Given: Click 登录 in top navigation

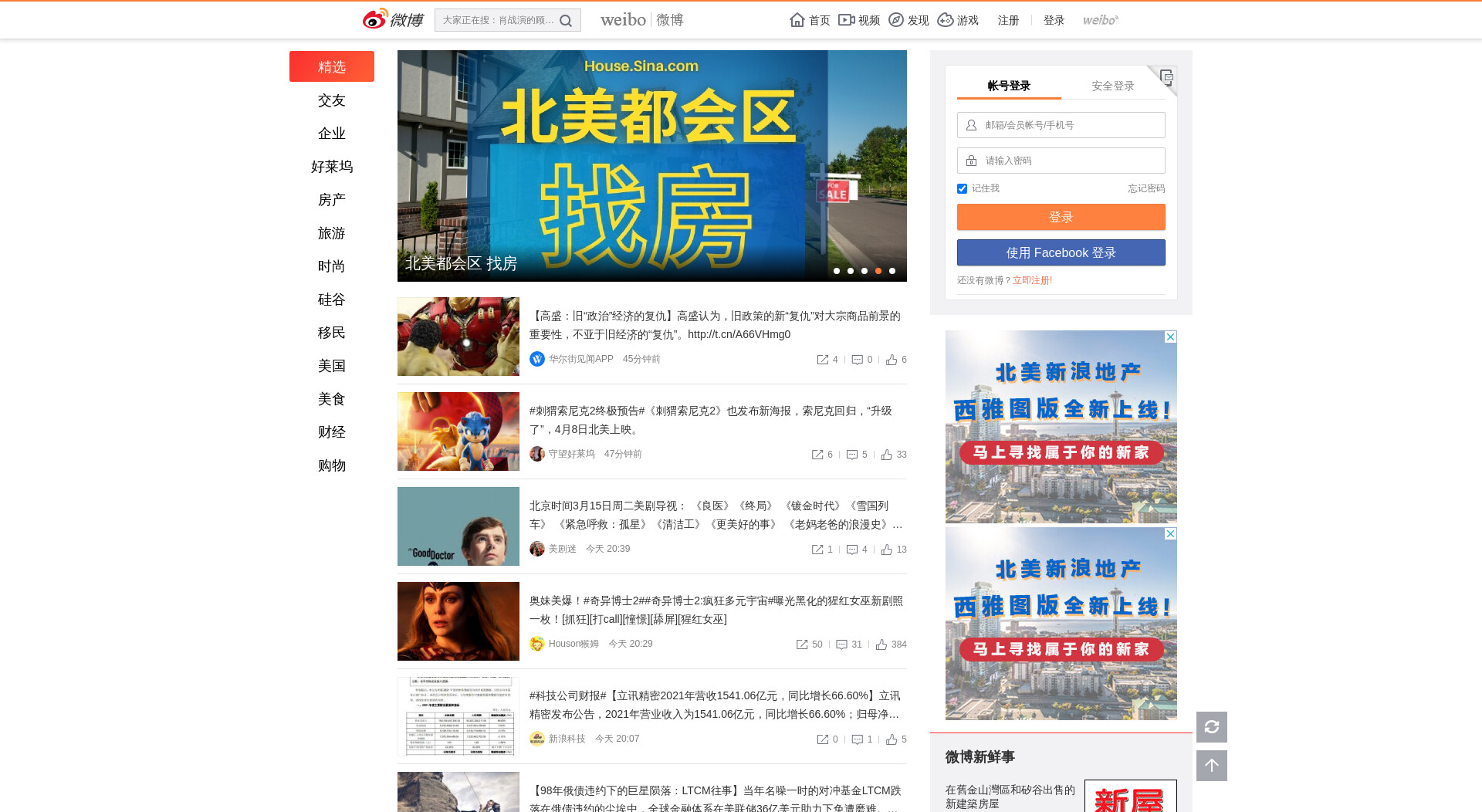Looking at the screenshot, I should tap(1054, 20).
